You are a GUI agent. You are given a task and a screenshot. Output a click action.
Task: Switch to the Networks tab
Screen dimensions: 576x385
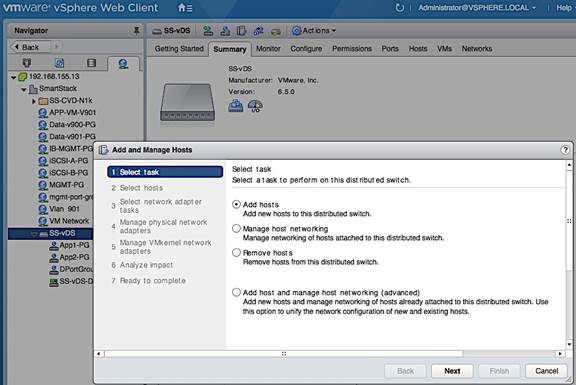click(477, 48)
